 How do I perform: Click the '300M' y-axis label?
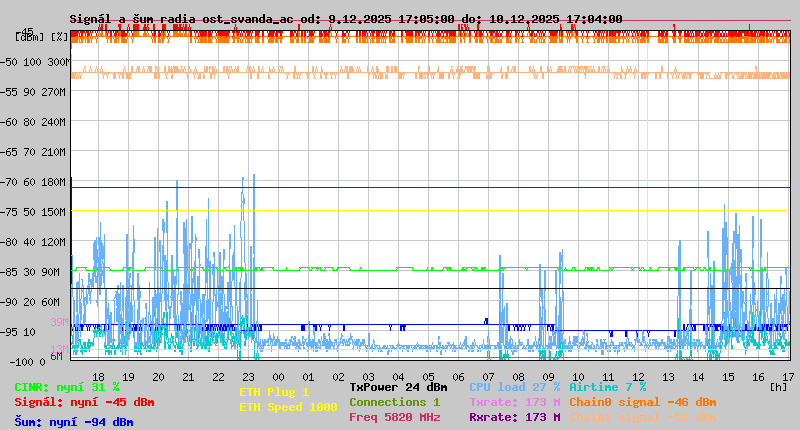[x=58, y=62]
